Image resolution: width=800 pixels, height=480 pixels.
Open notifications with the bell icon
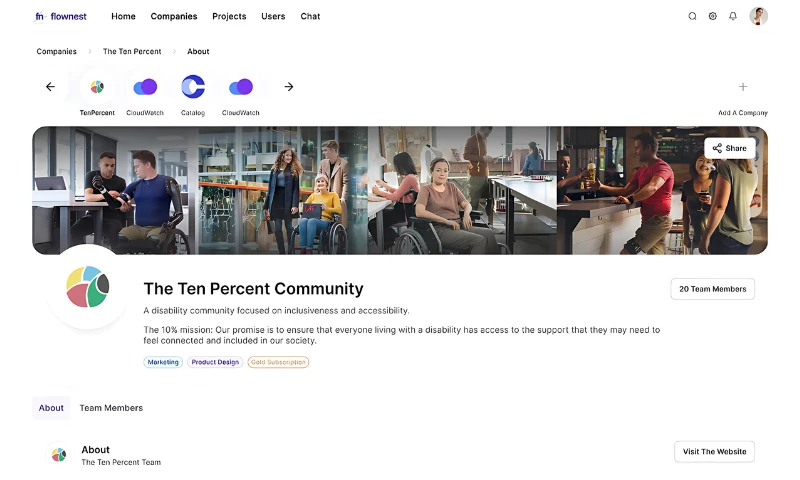point(733,16)
